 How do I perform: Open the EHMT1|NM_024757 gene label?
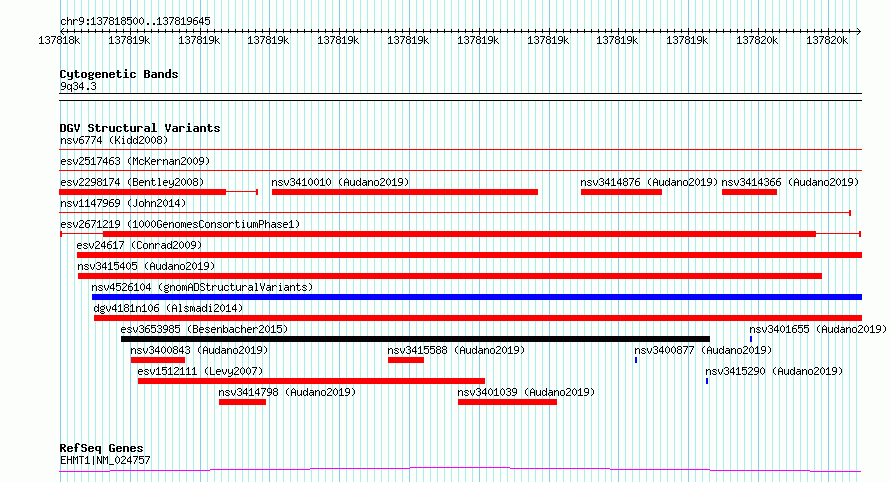(105, 460)
